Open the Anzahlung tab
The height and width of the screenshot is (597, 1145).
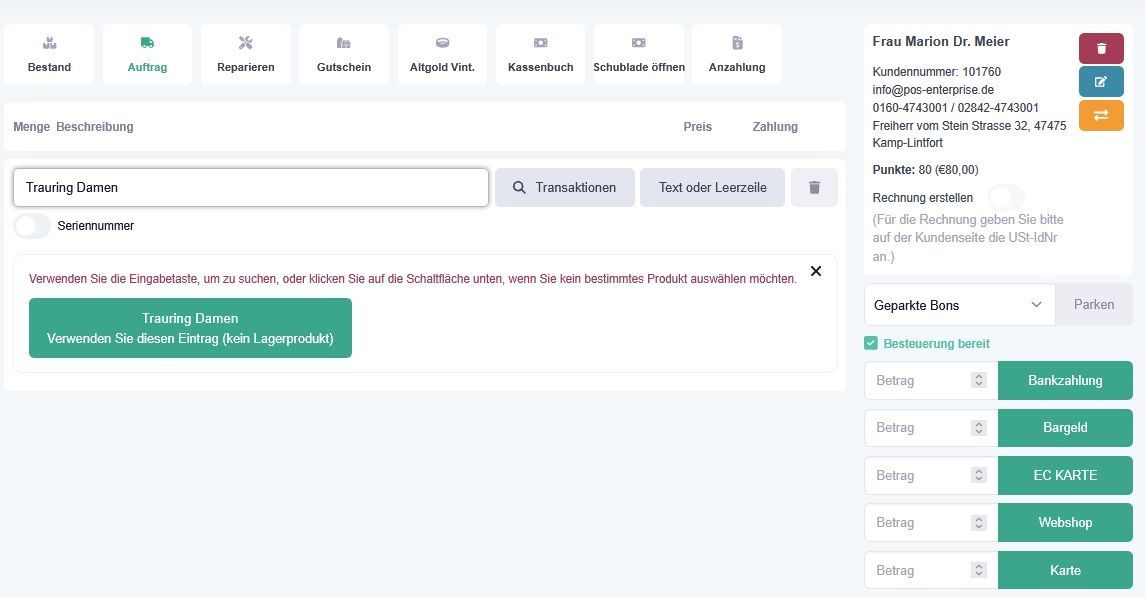(x=737, y=55)
